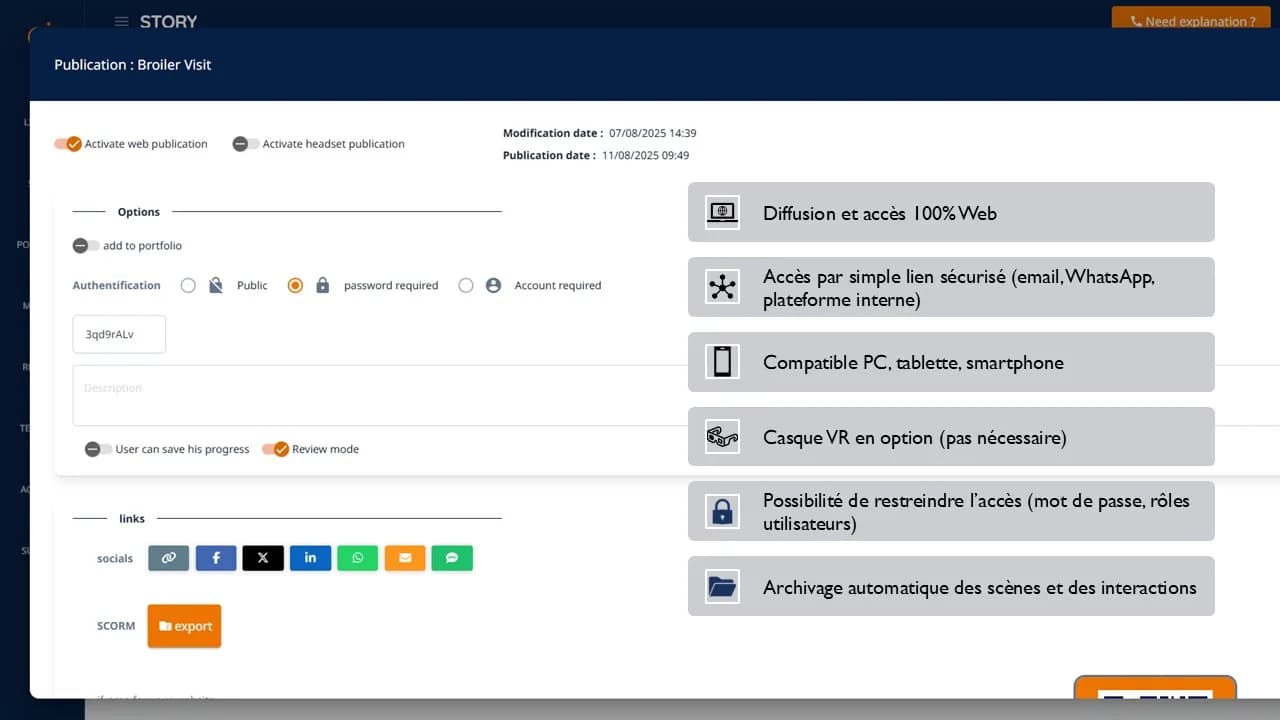Click the copy link social icon

pos(168,558)
